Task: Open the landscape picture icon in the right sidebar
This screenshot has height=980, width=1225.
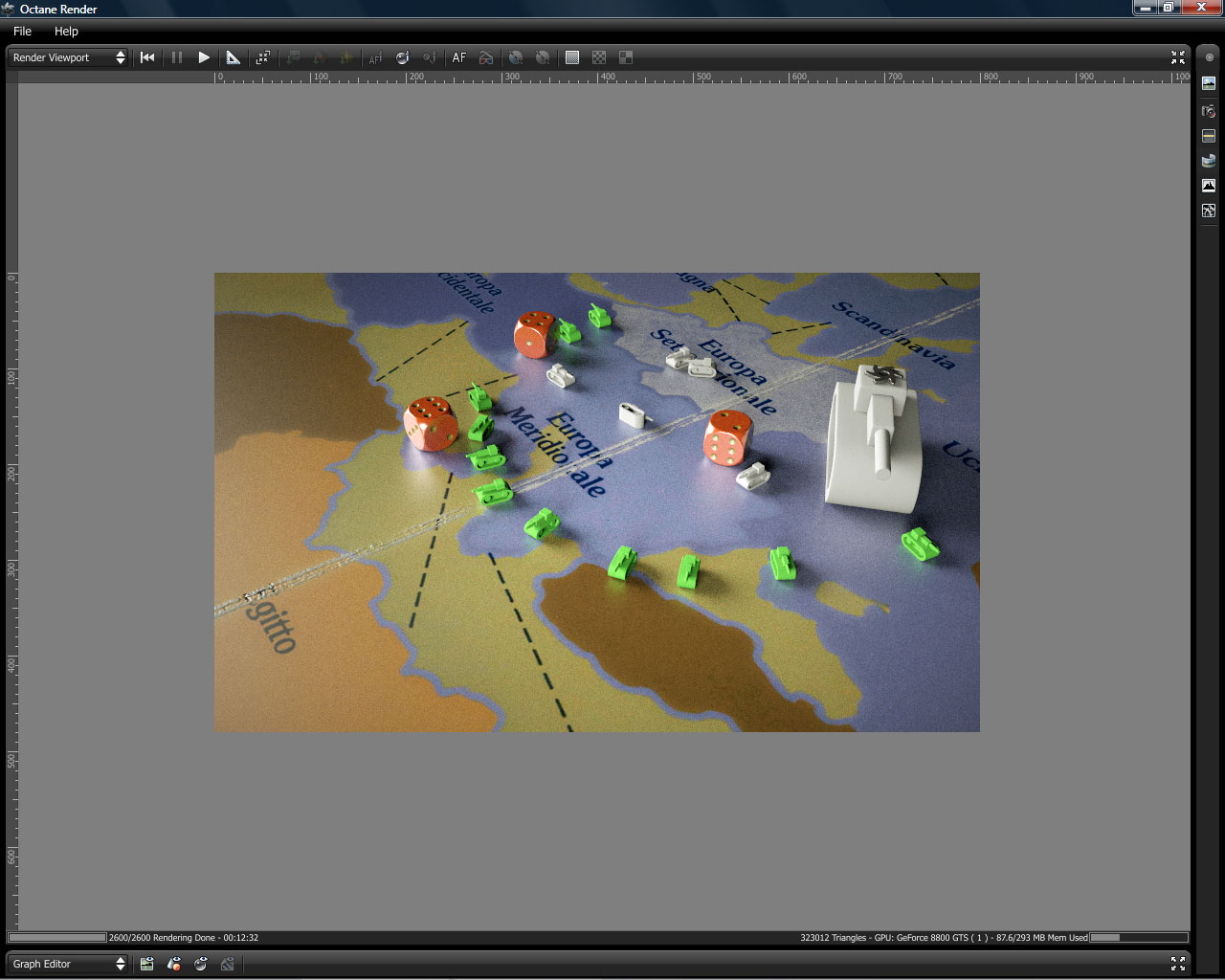Action: 1209,83
